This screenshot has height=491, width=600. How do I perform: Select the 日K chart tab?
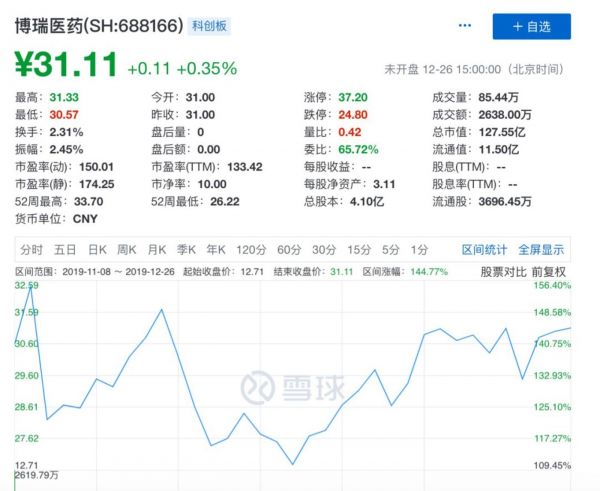pos(97,249)
